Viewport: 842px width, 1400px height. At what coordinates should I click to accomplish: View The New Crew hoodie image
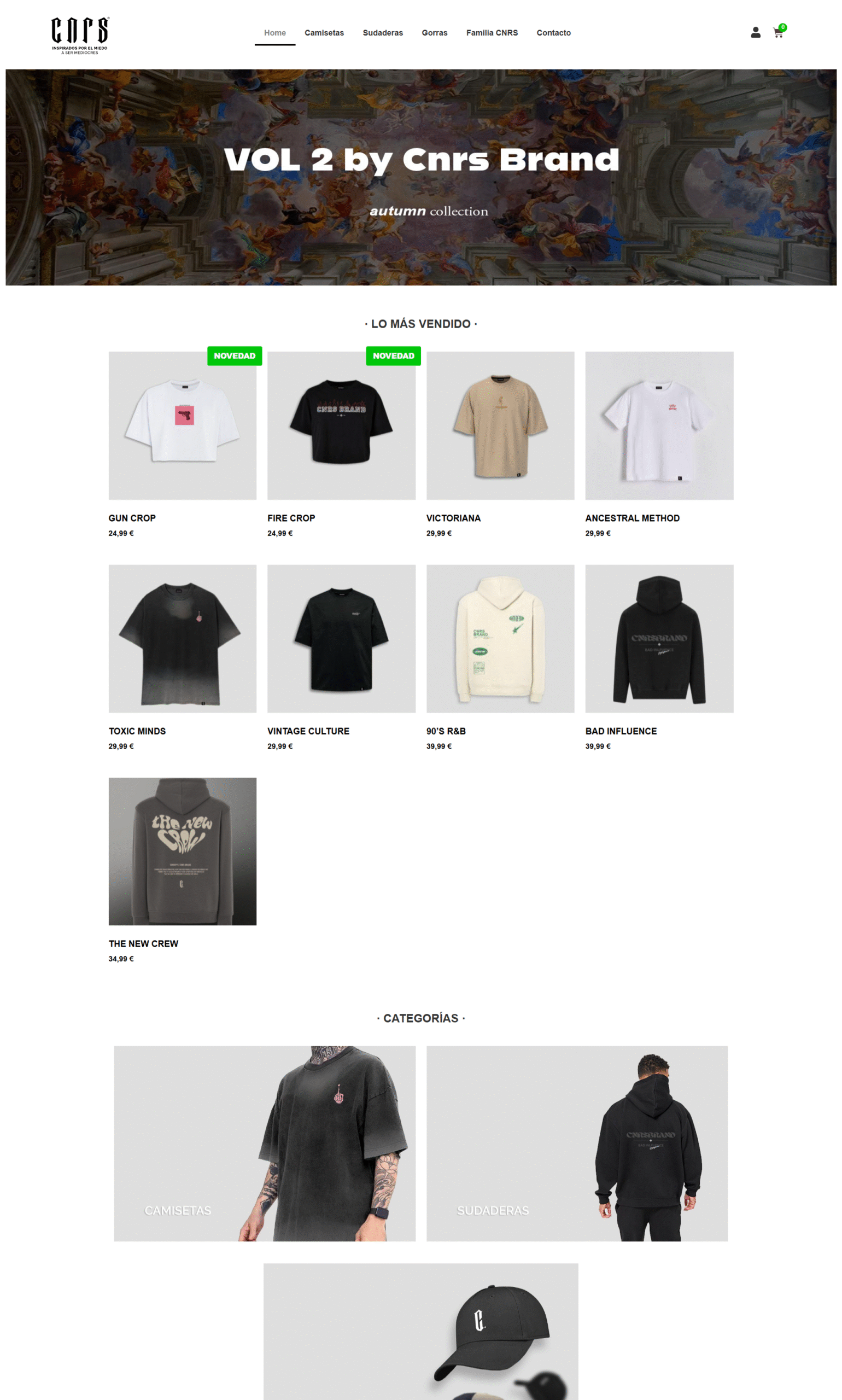183,851
